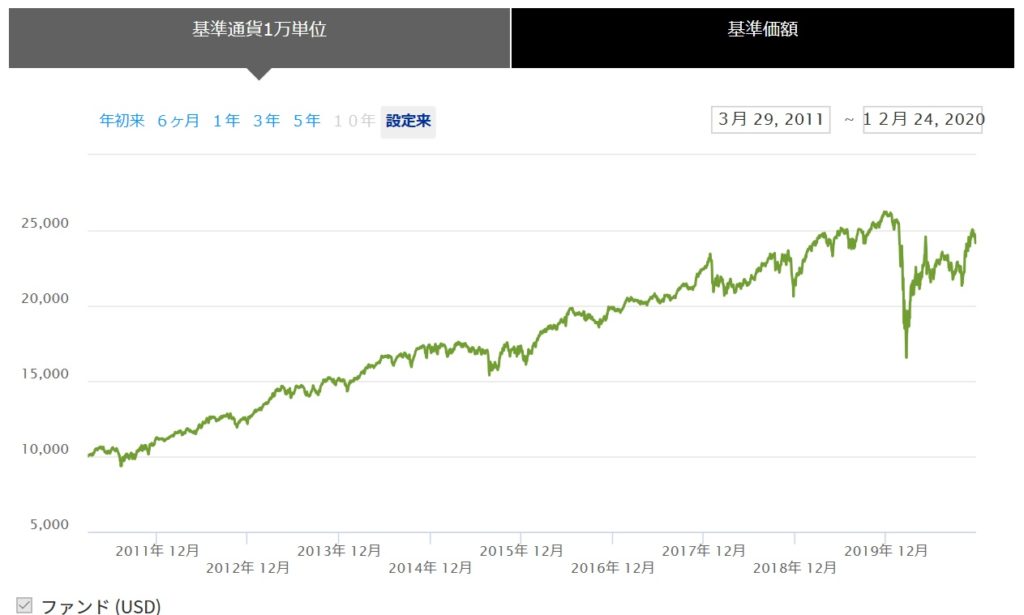Select the 年初来 period link

(121, 121)
